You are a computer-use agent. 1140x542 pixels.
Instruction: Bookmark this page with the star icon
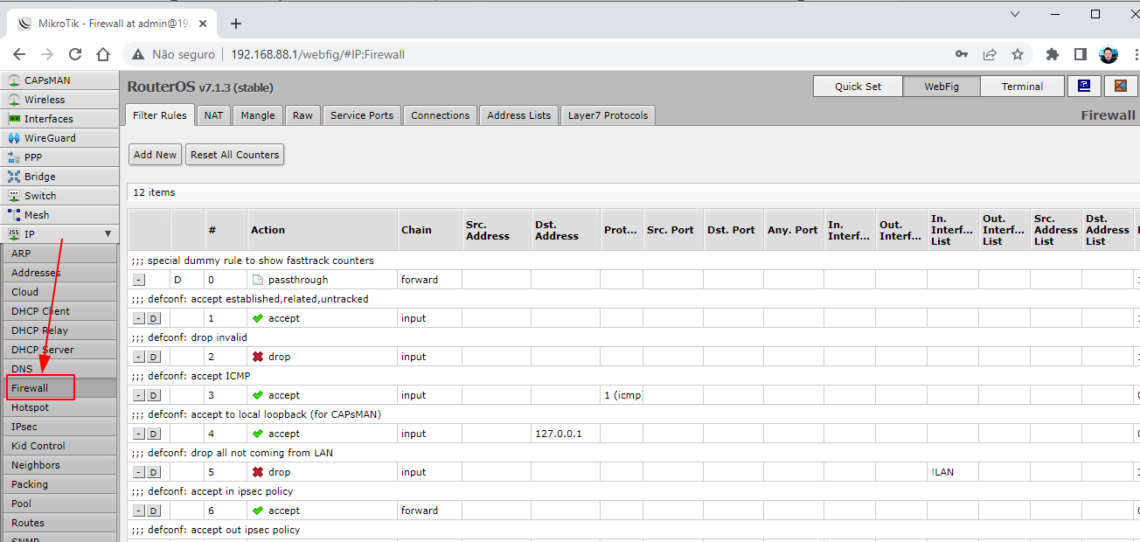click(x=1017, y=54)
